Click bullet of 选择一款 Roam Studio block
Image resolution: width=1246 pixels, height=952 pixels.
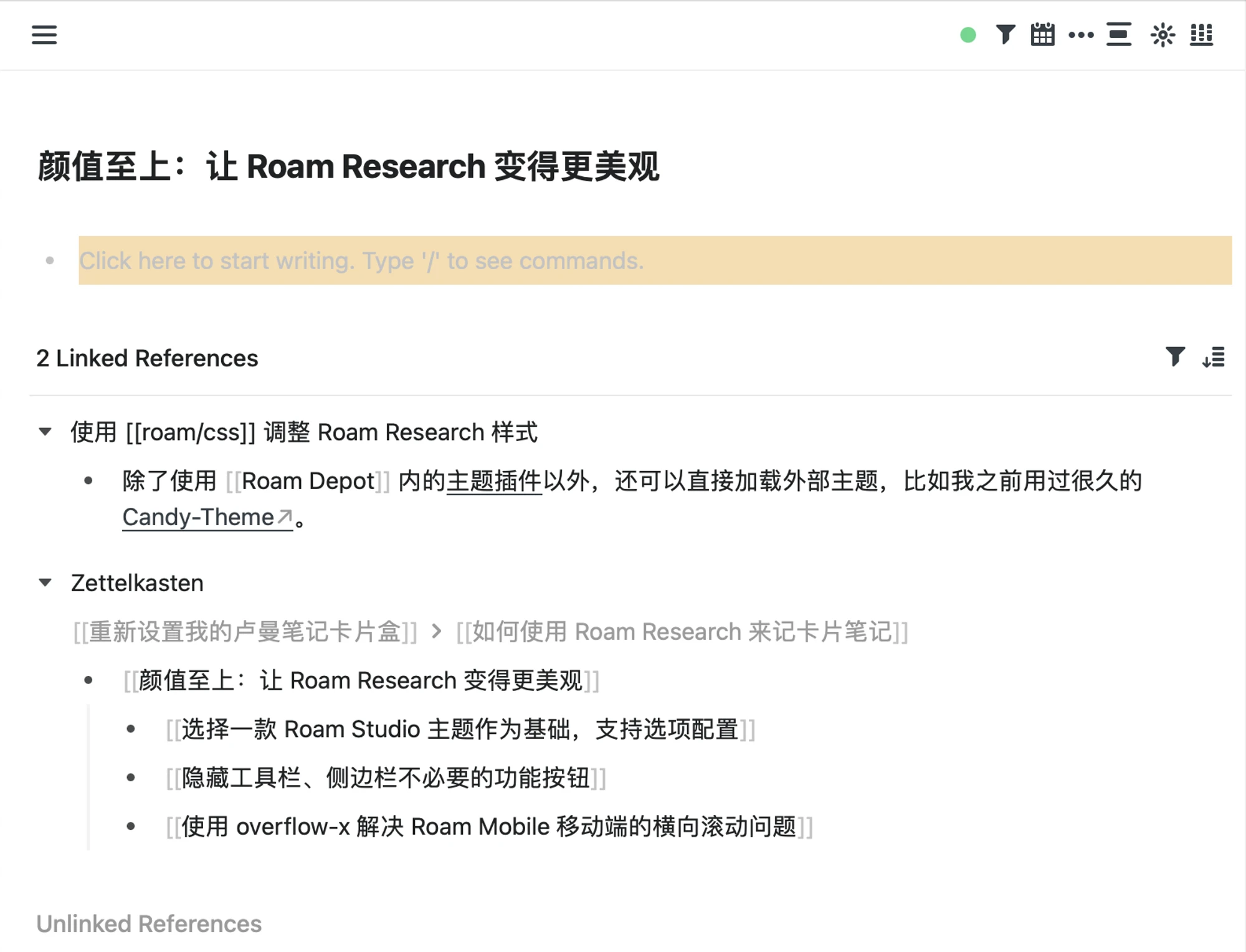(131, 729)
